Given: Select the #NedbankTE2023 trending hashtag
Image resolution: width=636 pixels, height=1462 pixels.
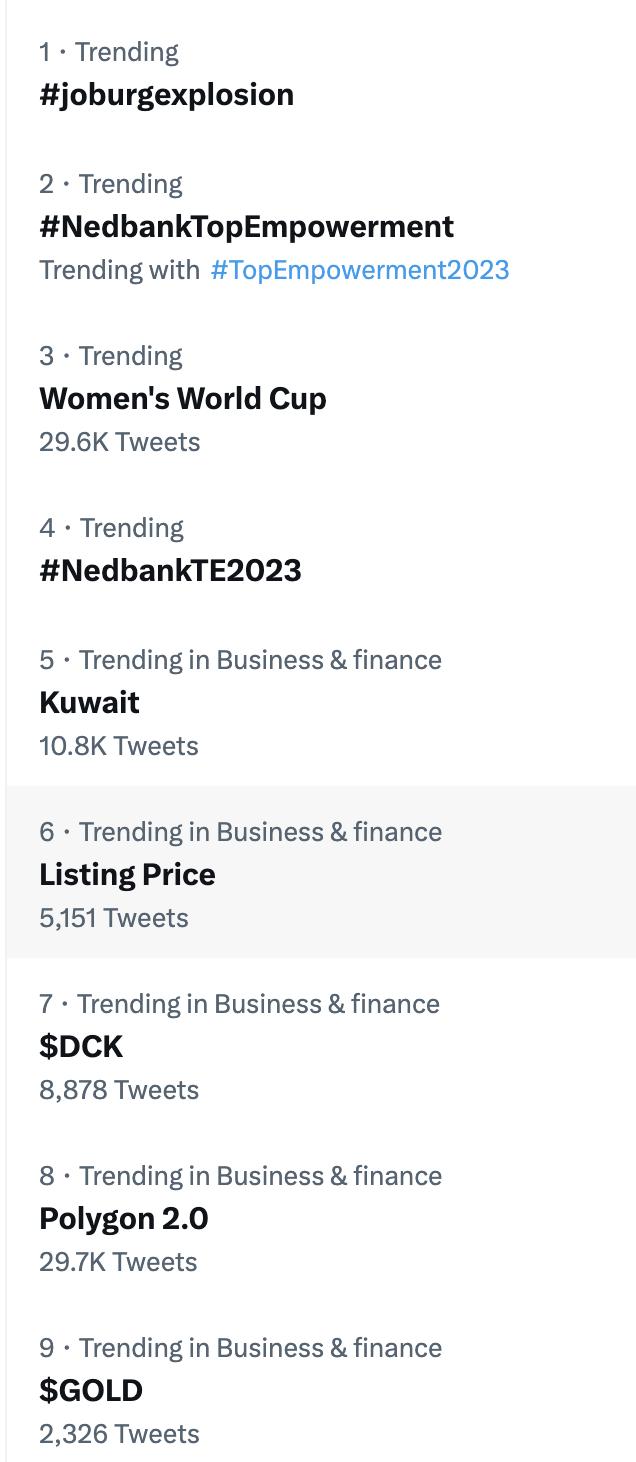Looking at the screenshot, I should pos(170,570).
